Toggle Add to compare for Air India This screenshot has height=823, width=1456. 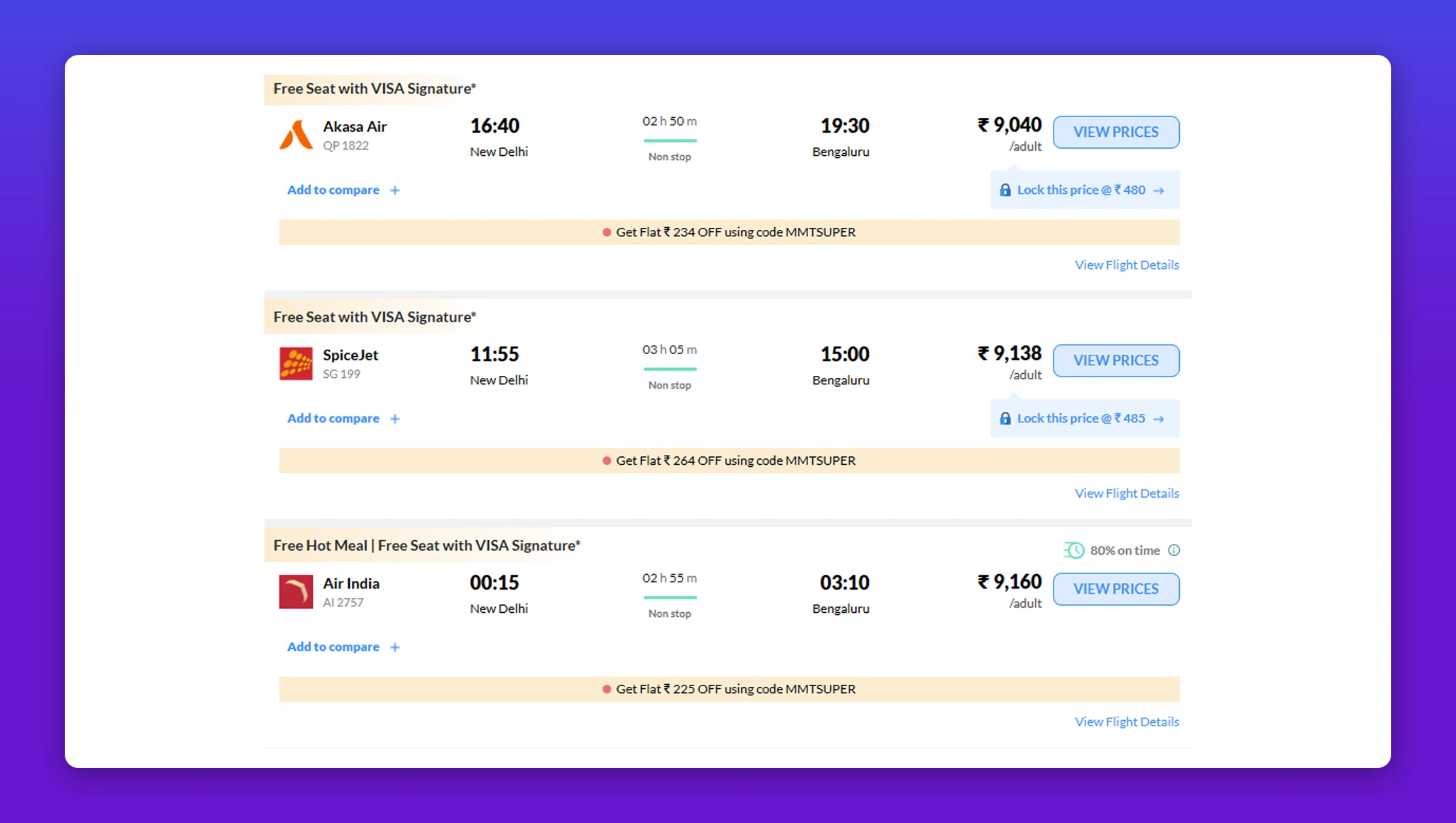click(344, 647)
